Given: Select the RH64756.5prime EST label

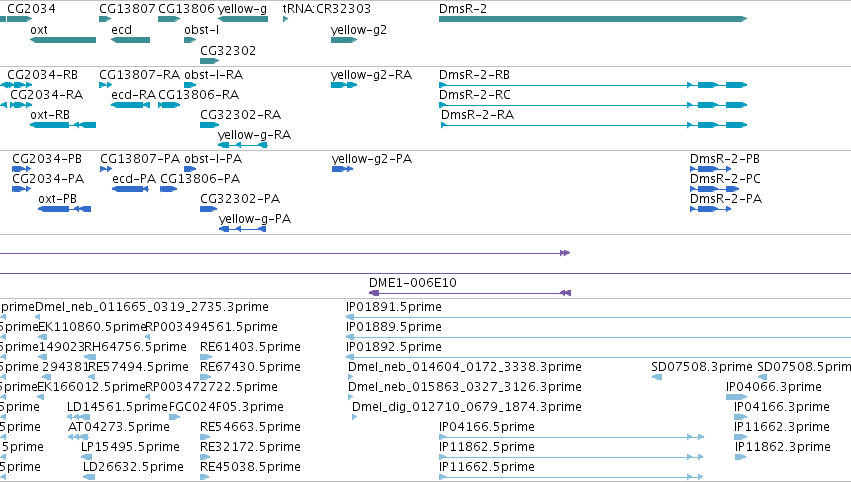Looking at the screenshot, I should click(136, 347).
